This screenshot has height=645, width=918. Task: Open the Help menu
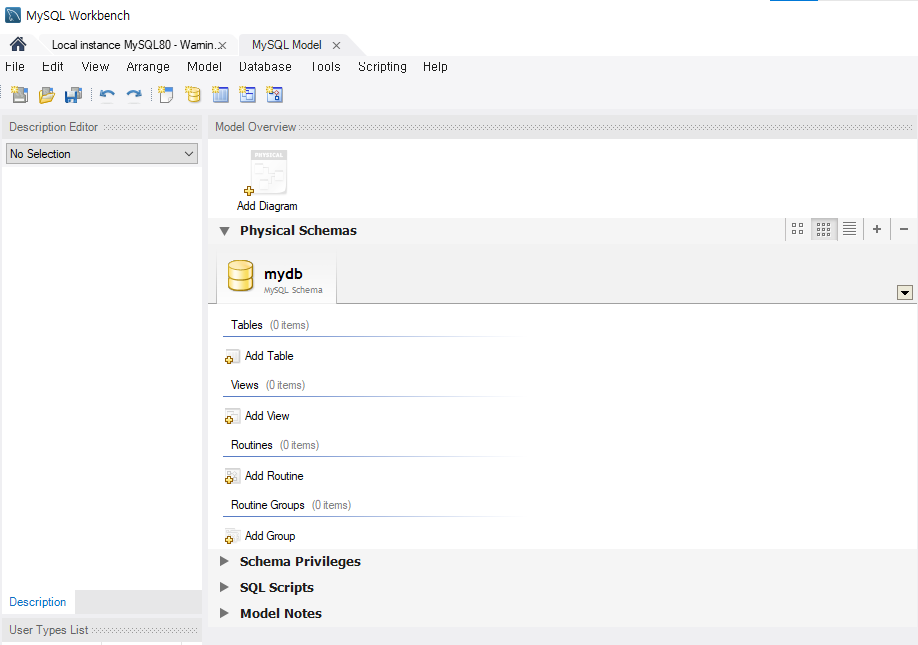(x=435, y=67)
